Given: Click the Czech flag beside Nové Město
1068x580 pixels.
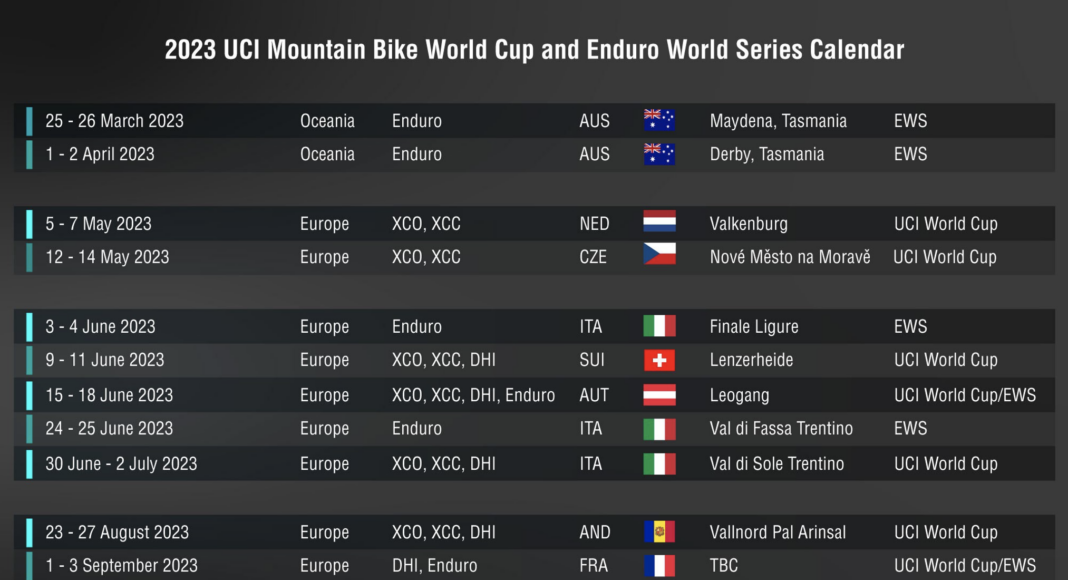Looking at the screenshot, I should 659,255.
